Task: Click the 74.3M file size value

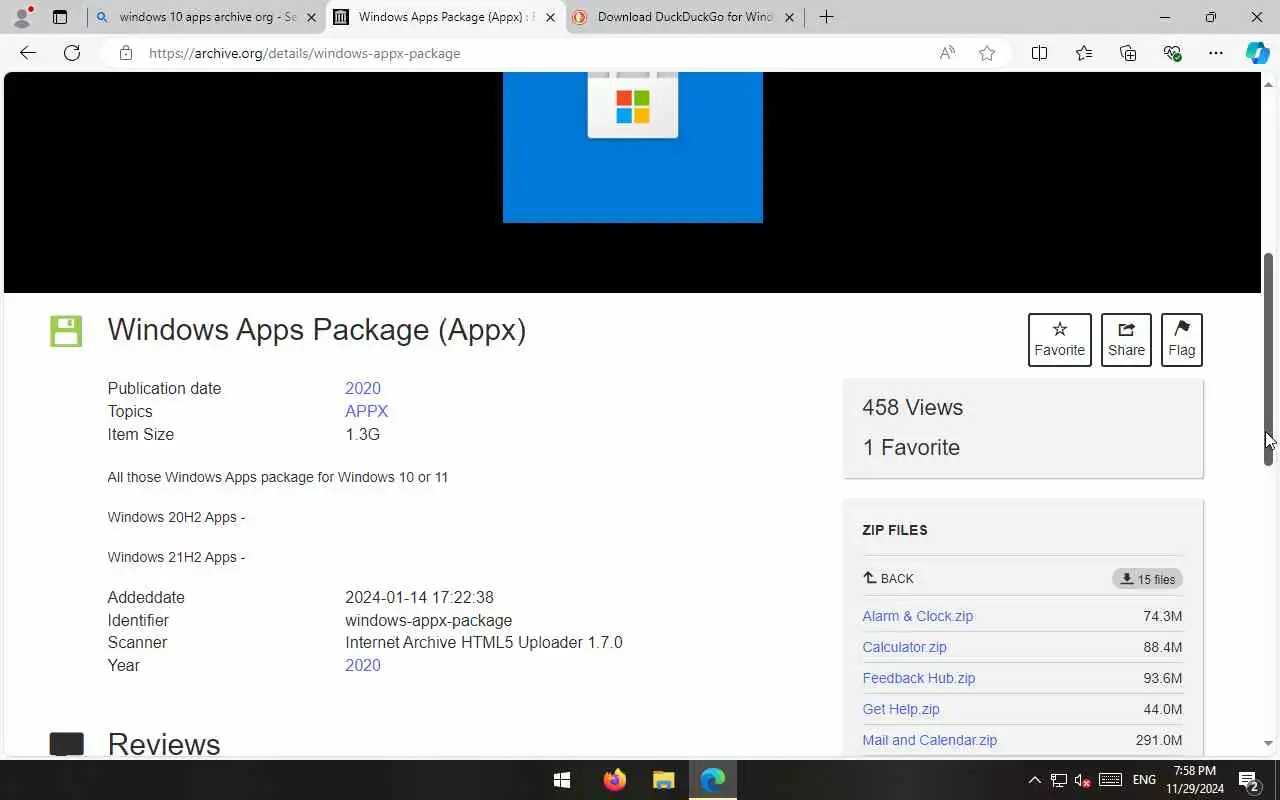Action: coord(1163,616)
